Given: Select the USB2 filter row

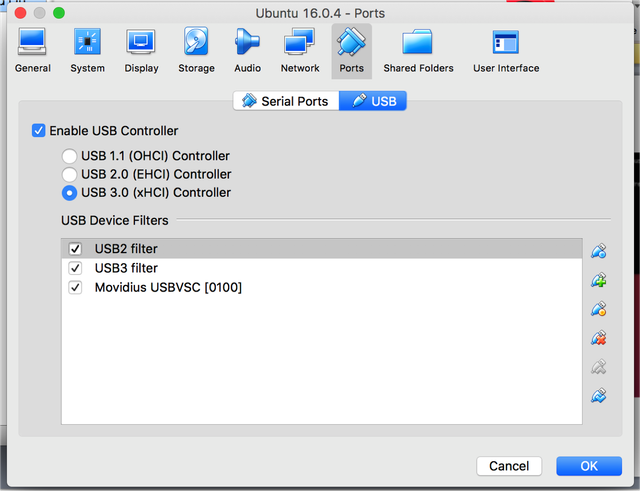Looking at the screenshot, I should (x=322, y=249).
